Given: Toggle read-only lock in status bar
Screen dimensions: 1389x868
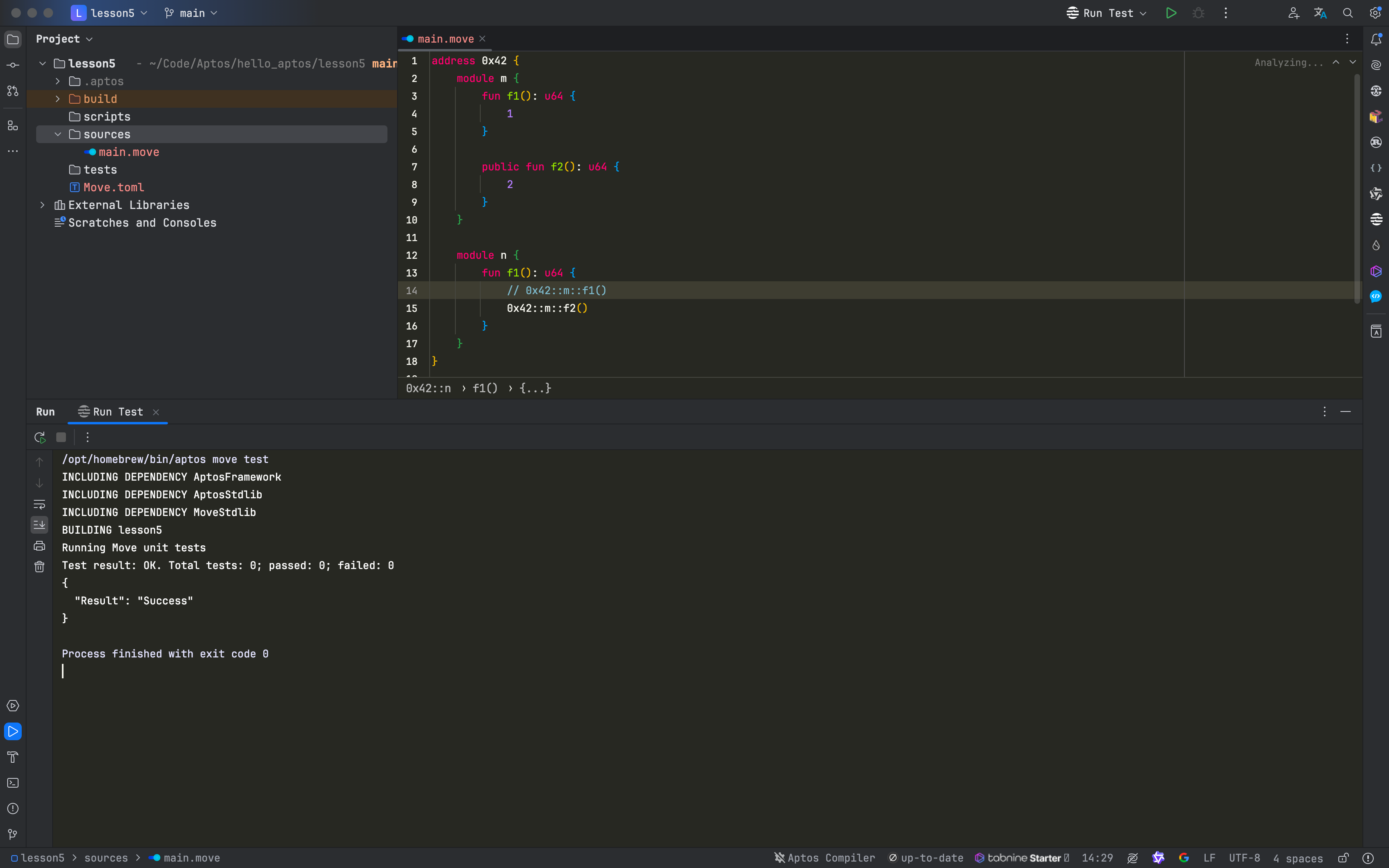Looking at the screenshot, I should (x=1343, y=858).
